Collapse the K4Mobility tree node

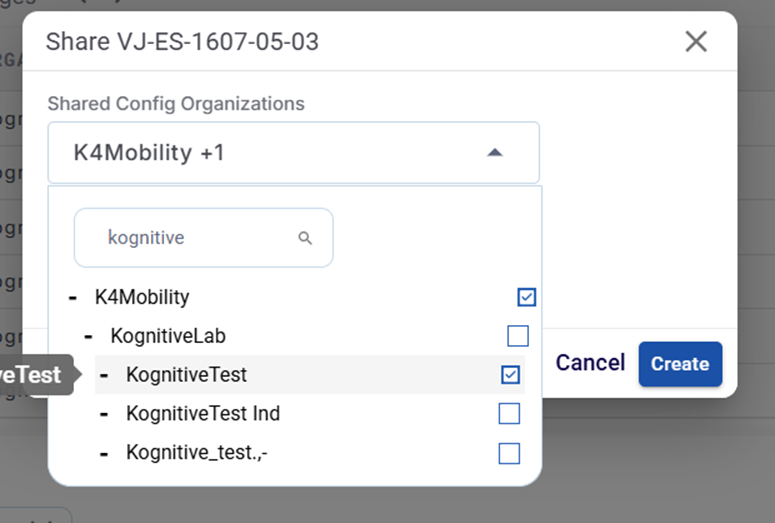point(73,297)
